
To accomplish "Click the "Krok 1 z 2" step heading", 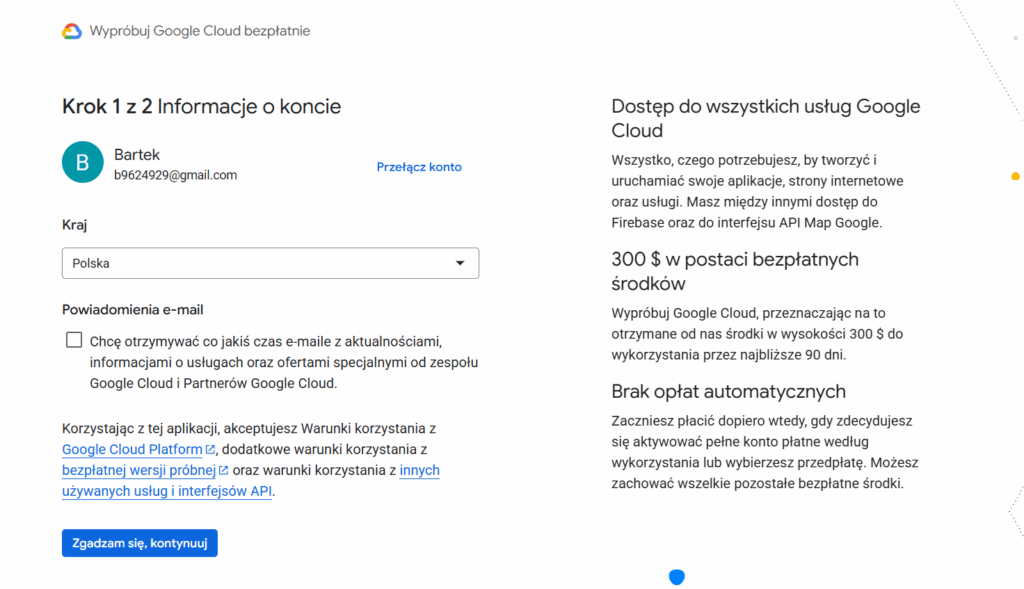I will (106, 106).
